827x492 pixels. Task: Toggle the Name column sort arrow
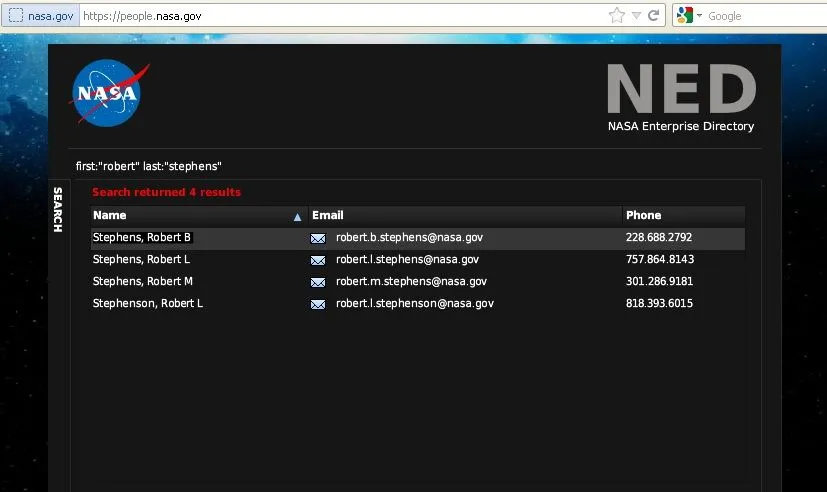click(297, 216)
